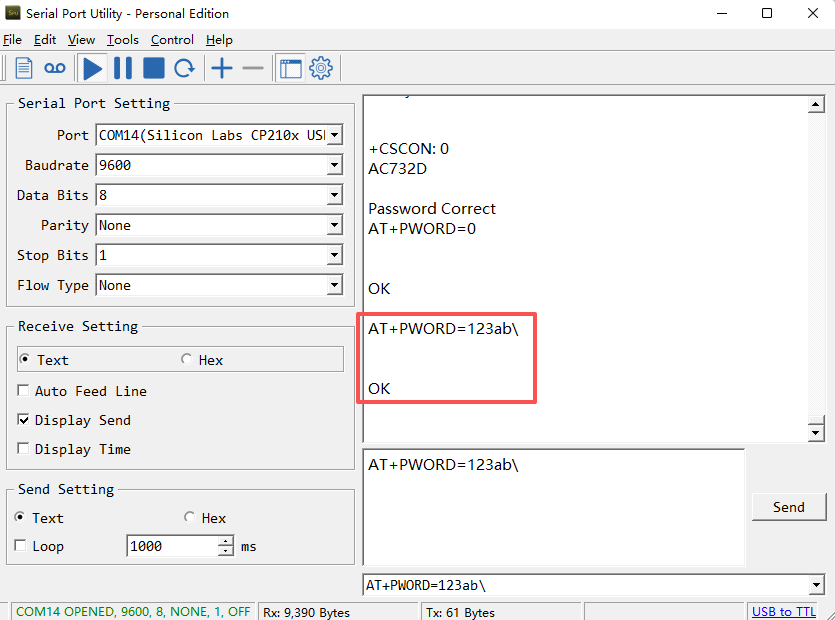
Task: Click the Send button
Action: click(789, 507)
